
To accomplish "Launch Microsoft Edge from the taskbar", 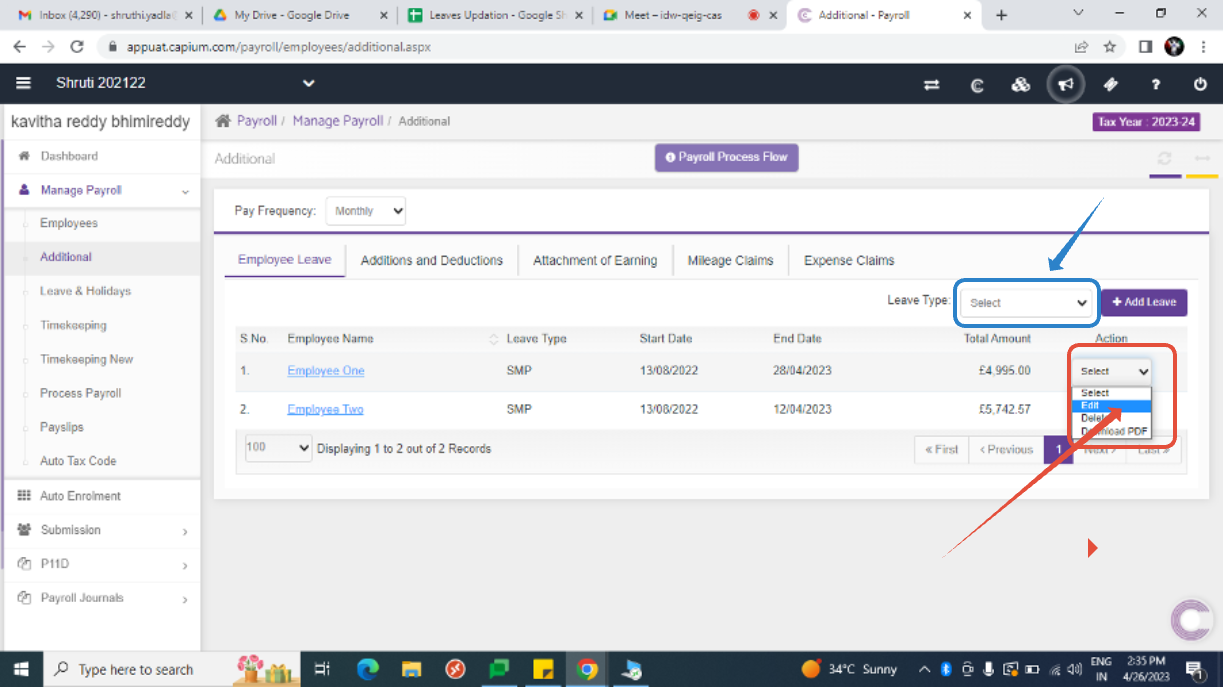I will [x=368, y=669].
